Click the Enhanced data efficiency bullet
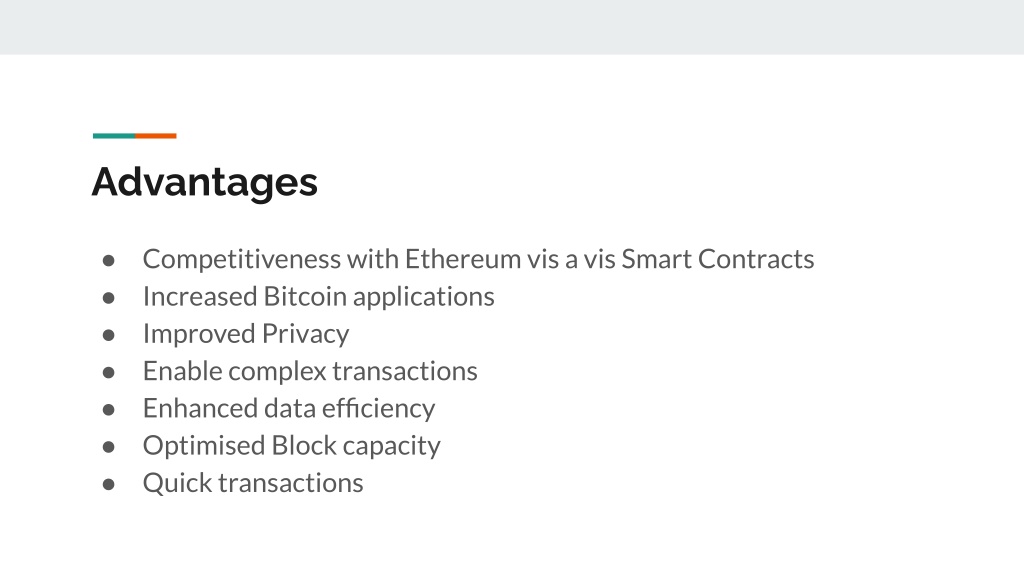This screenshot has width=1024, height=576. (289, 409)
